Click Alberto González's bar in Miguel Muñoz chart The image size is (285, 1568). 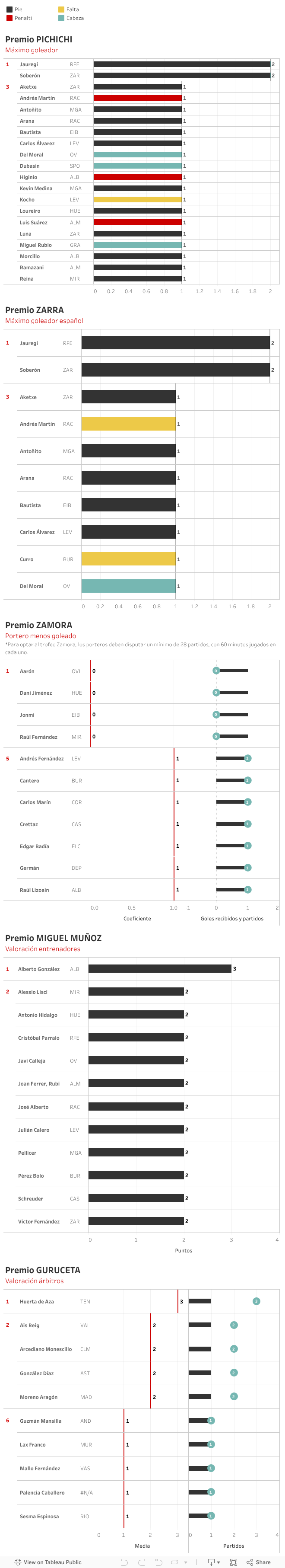tap(159, 968)
